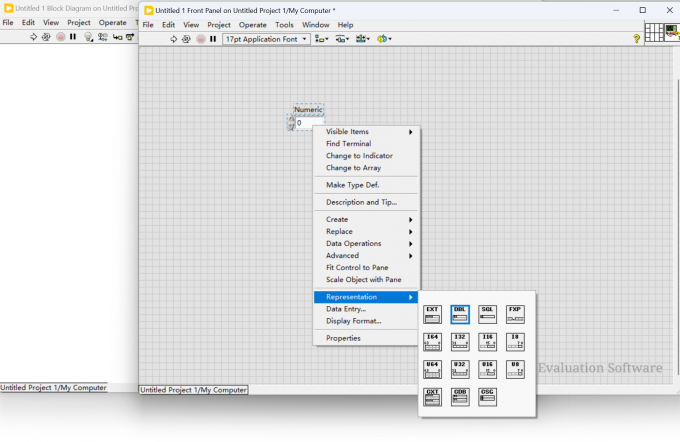
Task: Click Step Over in Block Diagram toolbar
Action: point(130,37)
